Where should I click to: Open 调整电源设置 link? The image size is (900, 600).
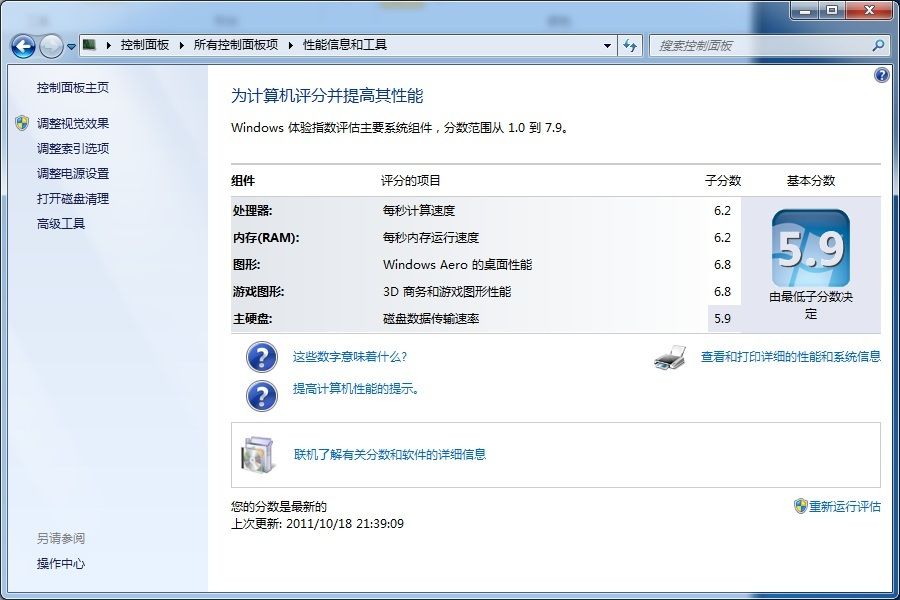point(73,173)
